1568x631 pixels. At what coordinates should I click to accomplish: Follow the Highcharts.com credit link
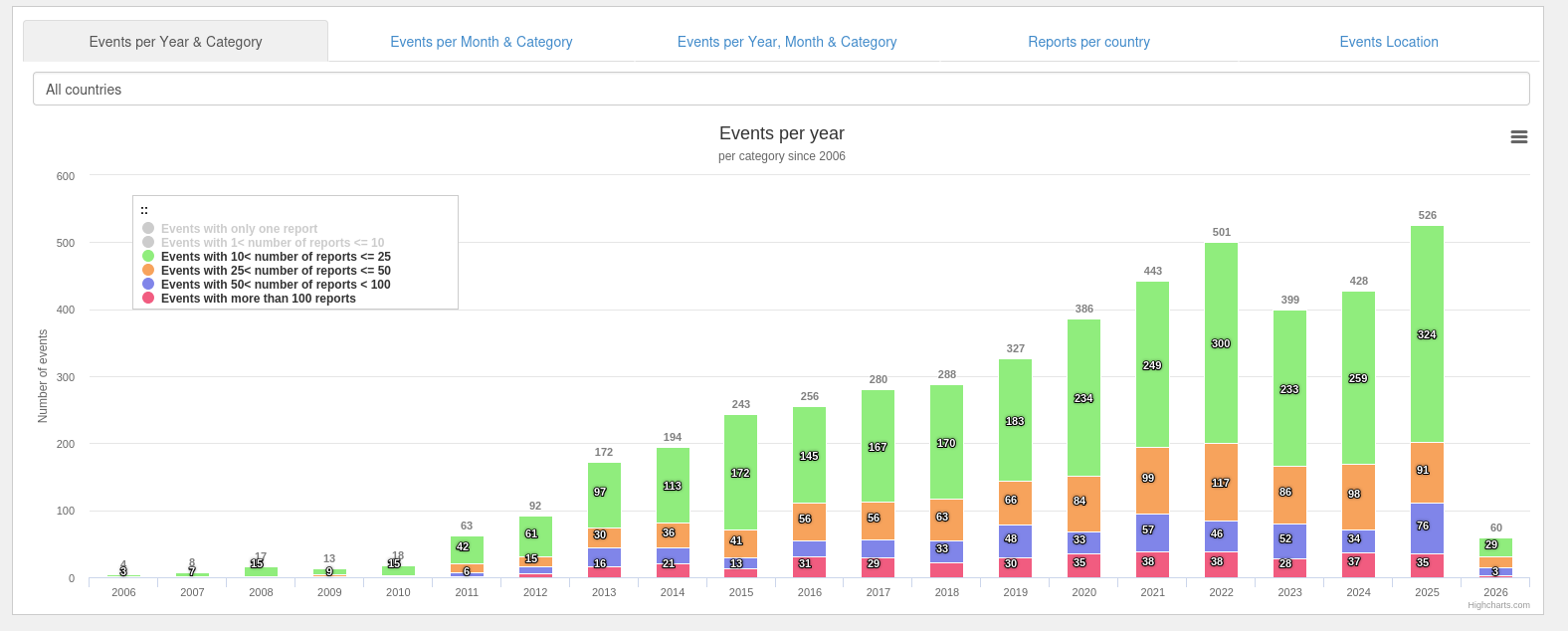pos(1498,605)
